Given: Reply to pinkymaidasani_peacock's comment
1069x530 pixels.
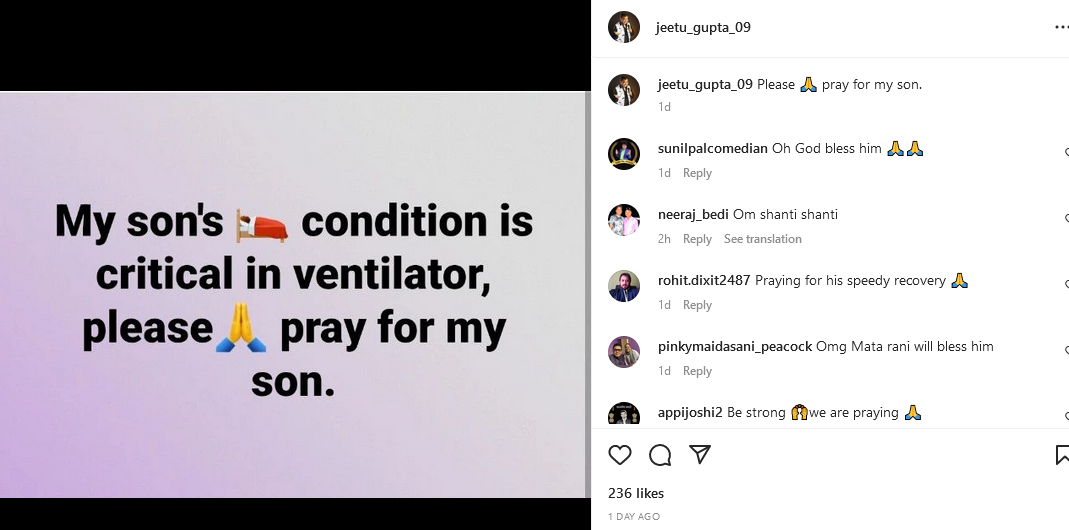Looking at the screenshot, I should pos(697,371).
